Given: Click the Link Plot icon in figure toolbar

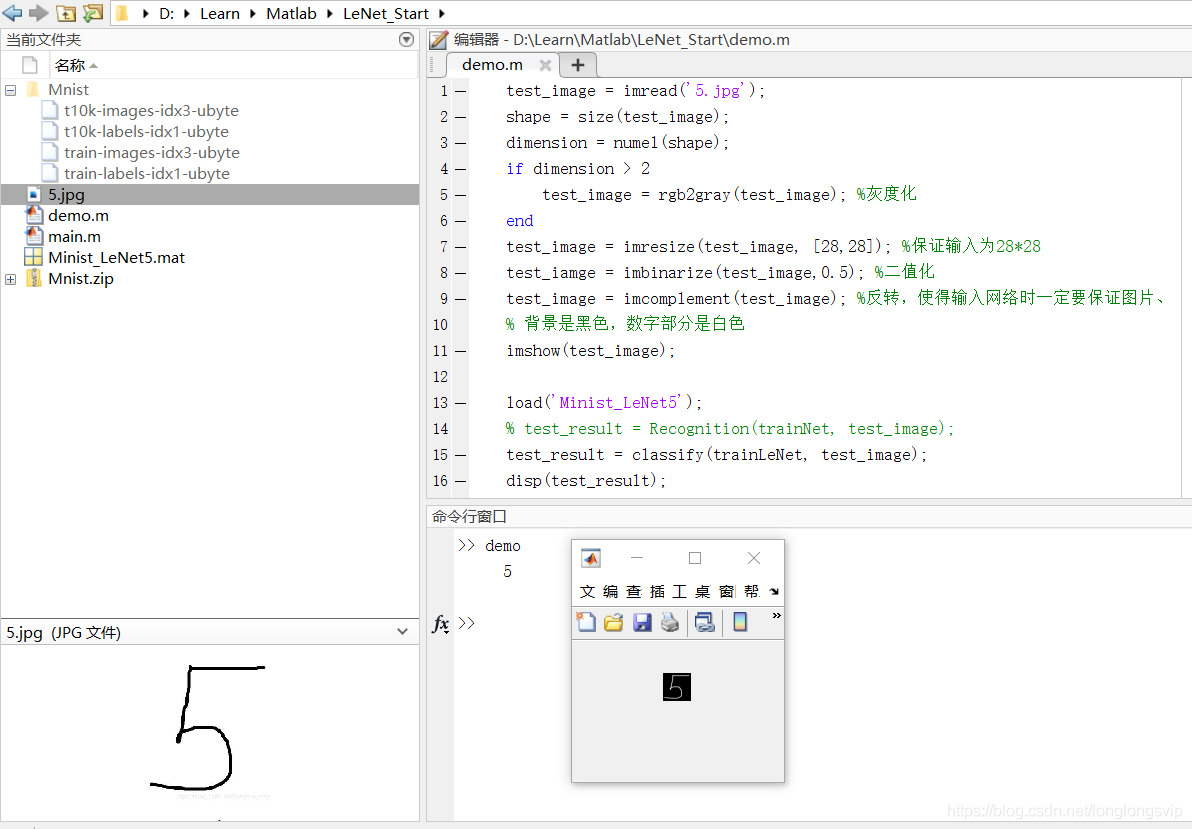Looking at the screenshot, I should 705,622.
